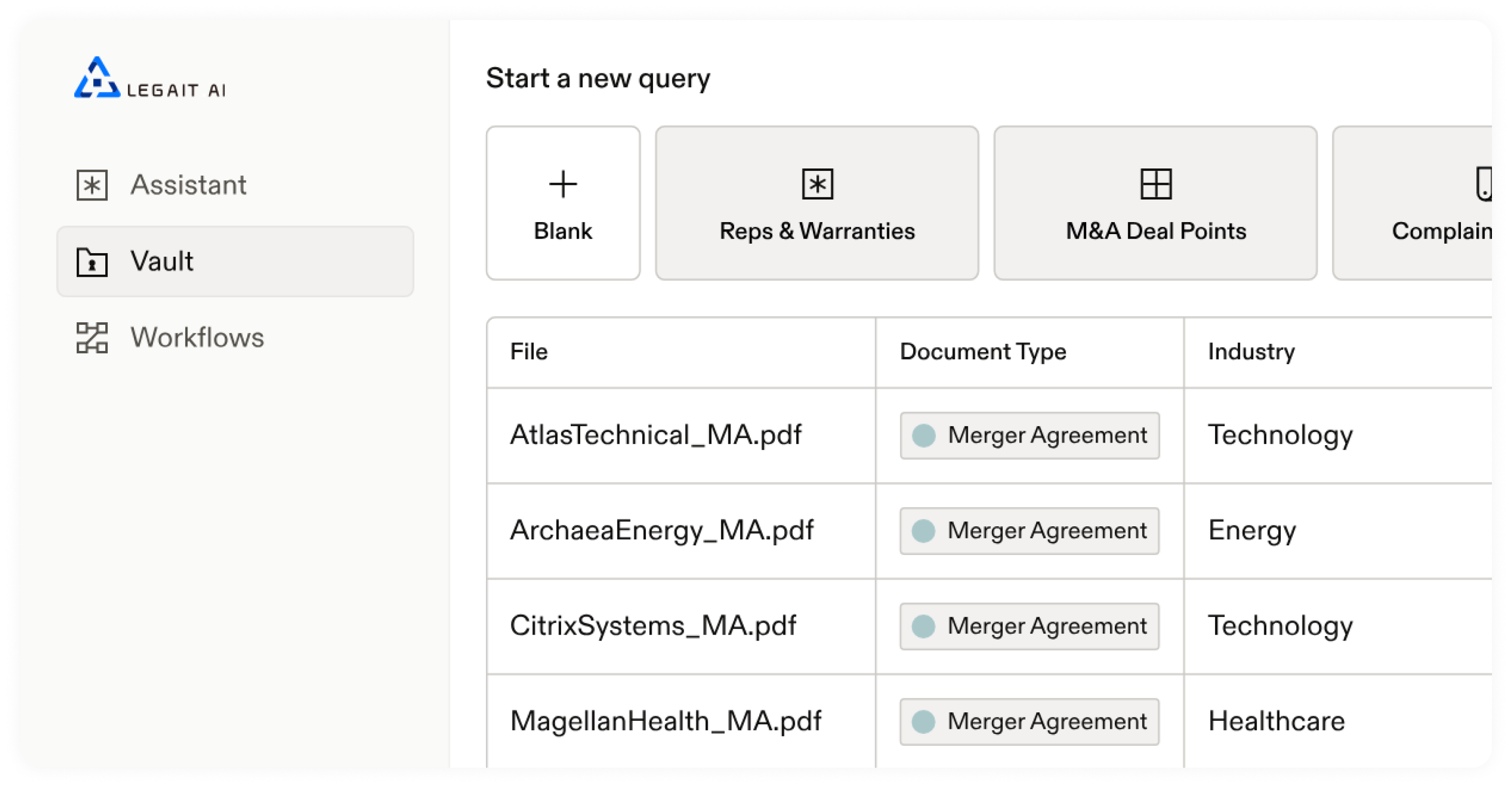Open ArchaeaEnergy_MA.pdf
Image resolution: width=1512 pixels, height=788 pixels.
(x=661, y=531)
